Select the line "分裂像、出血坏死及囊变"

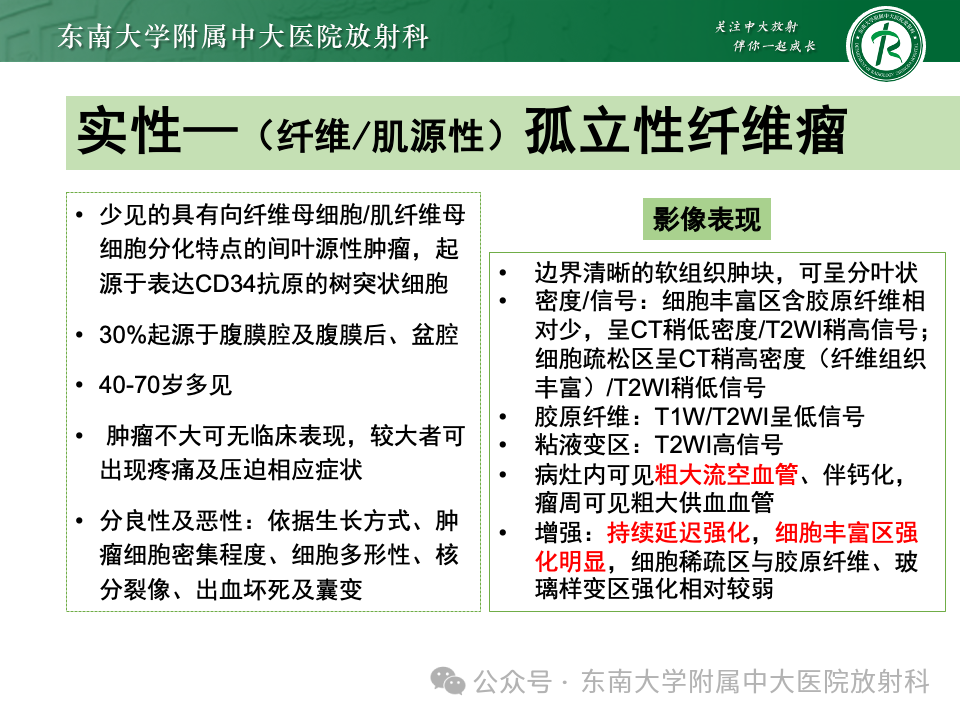coord(231,590)
